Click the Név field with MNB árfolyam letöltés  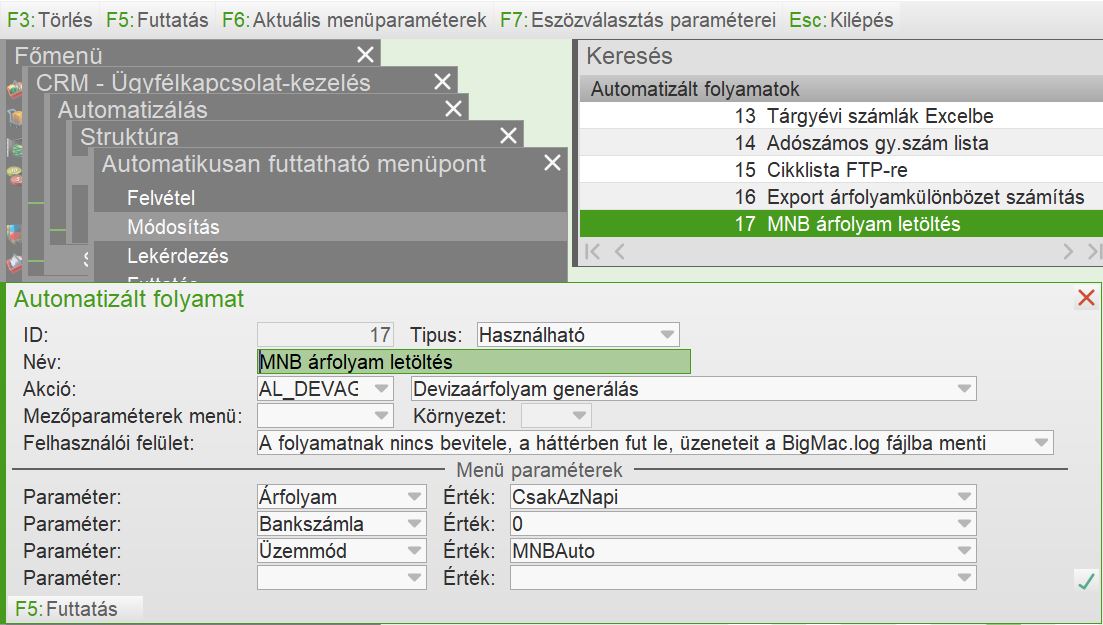474,362
